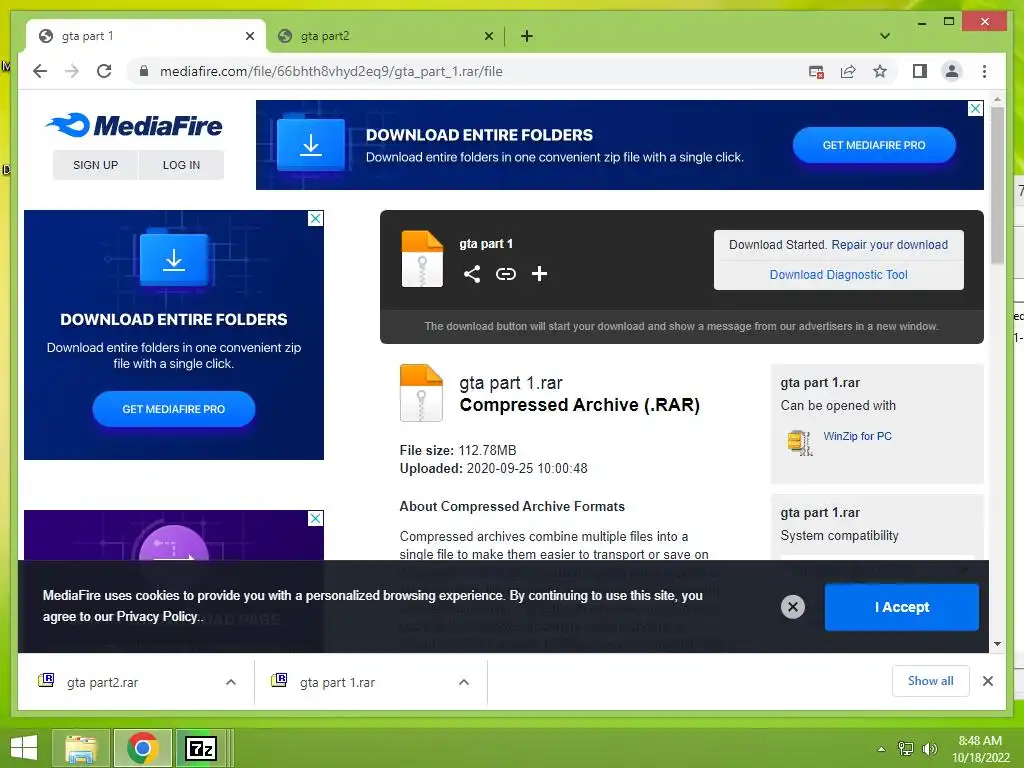Open Chrome three-dot menu

(x=984, y=71)
